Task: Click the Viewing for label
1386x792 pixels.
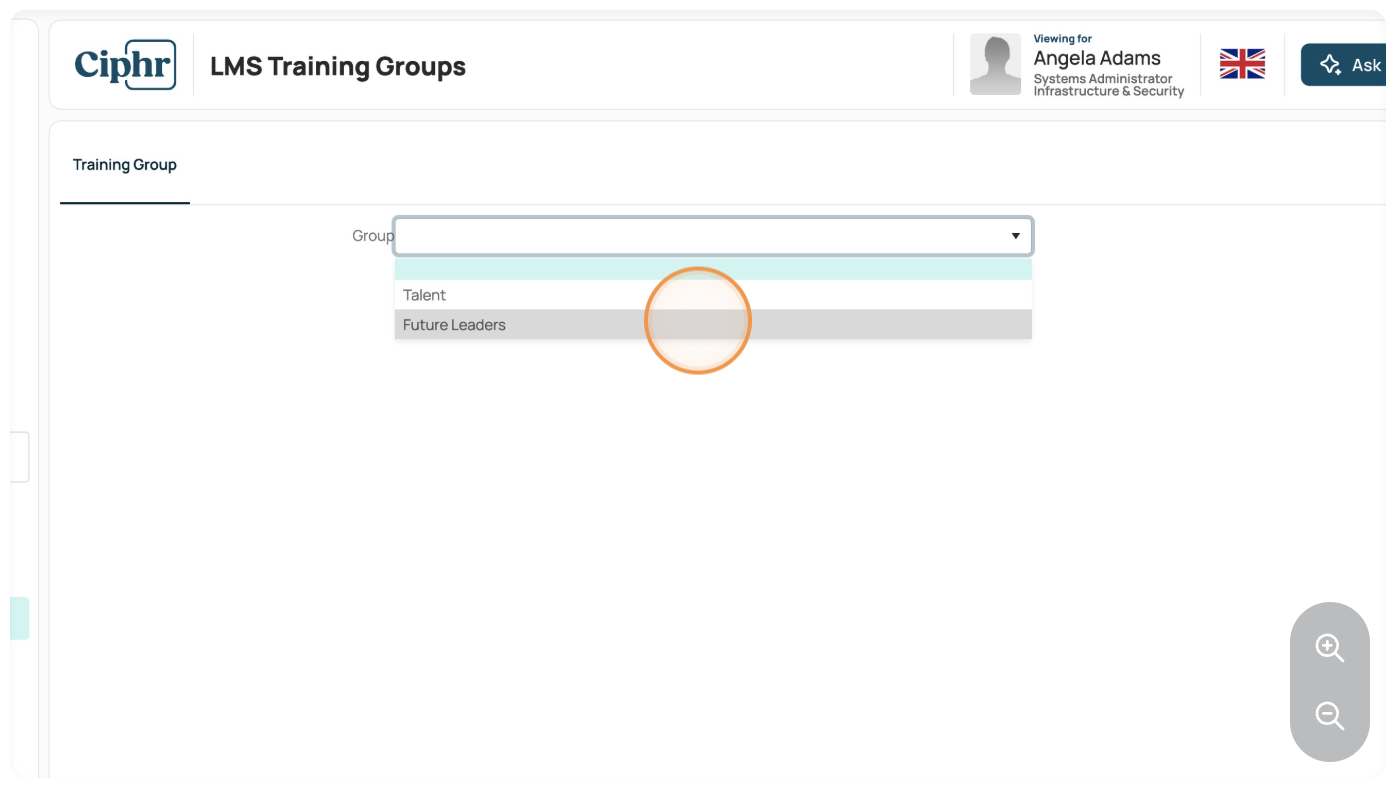Action: coord(1063,39)
